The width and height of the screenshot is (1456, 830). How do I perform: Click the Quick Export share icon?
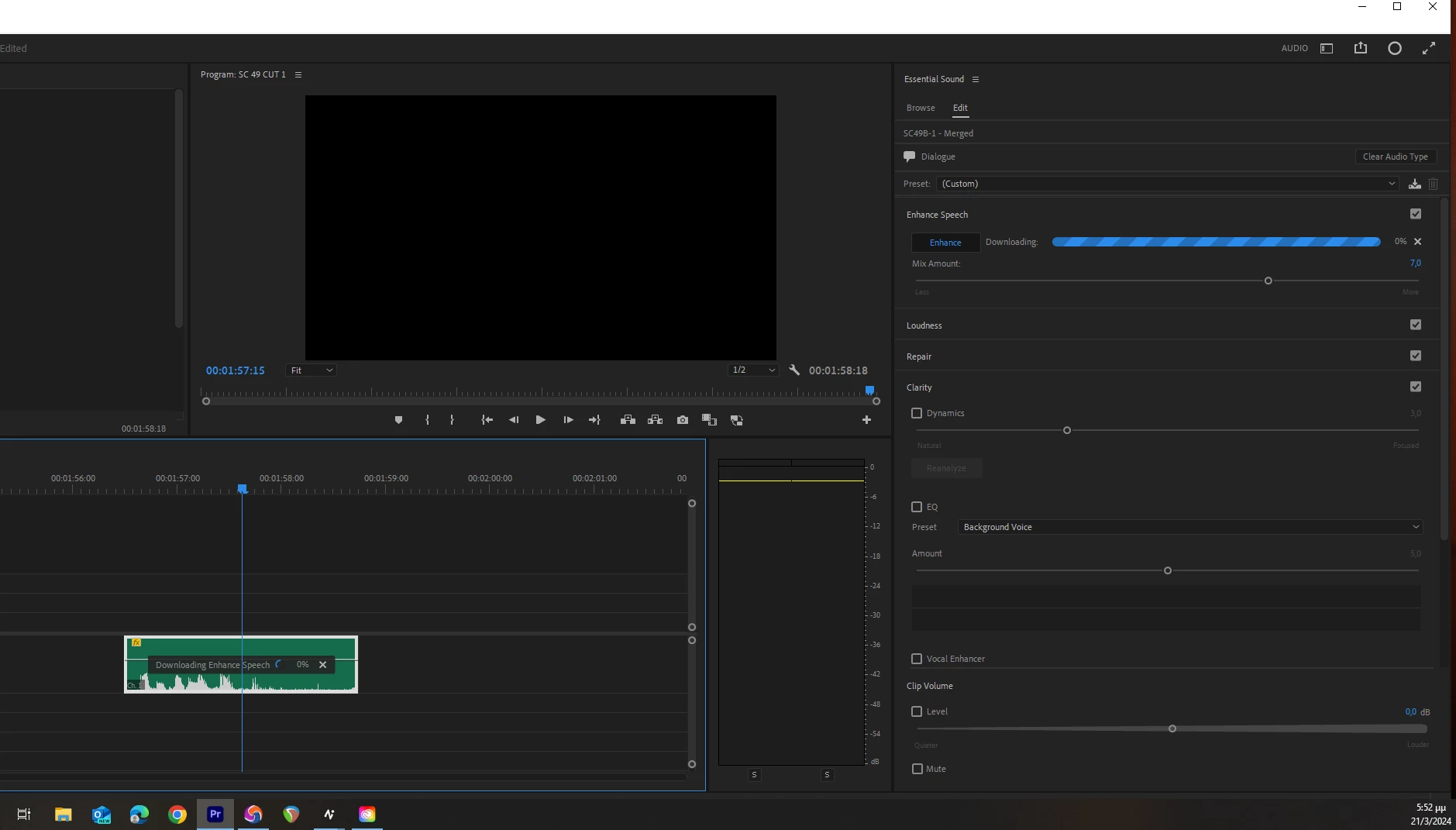pos(1361,48)
